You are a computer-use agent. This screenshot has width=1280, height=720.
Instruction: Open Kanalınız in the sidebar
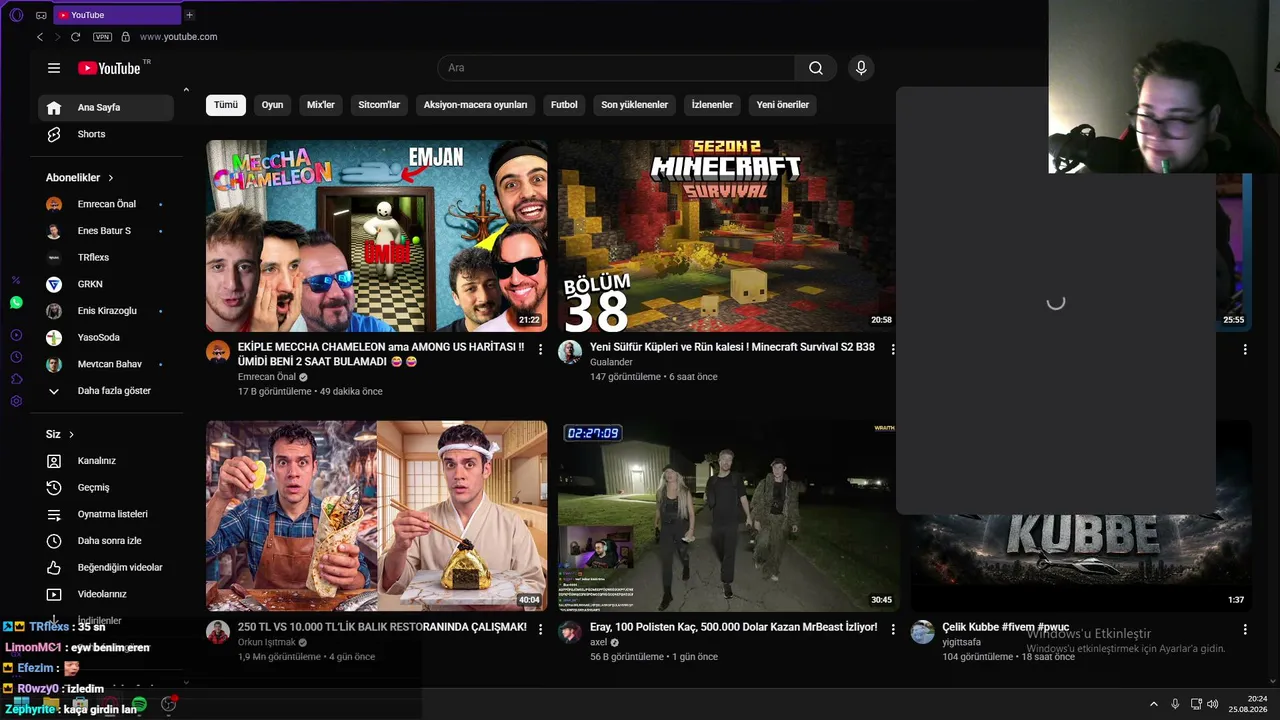(106, 461)
